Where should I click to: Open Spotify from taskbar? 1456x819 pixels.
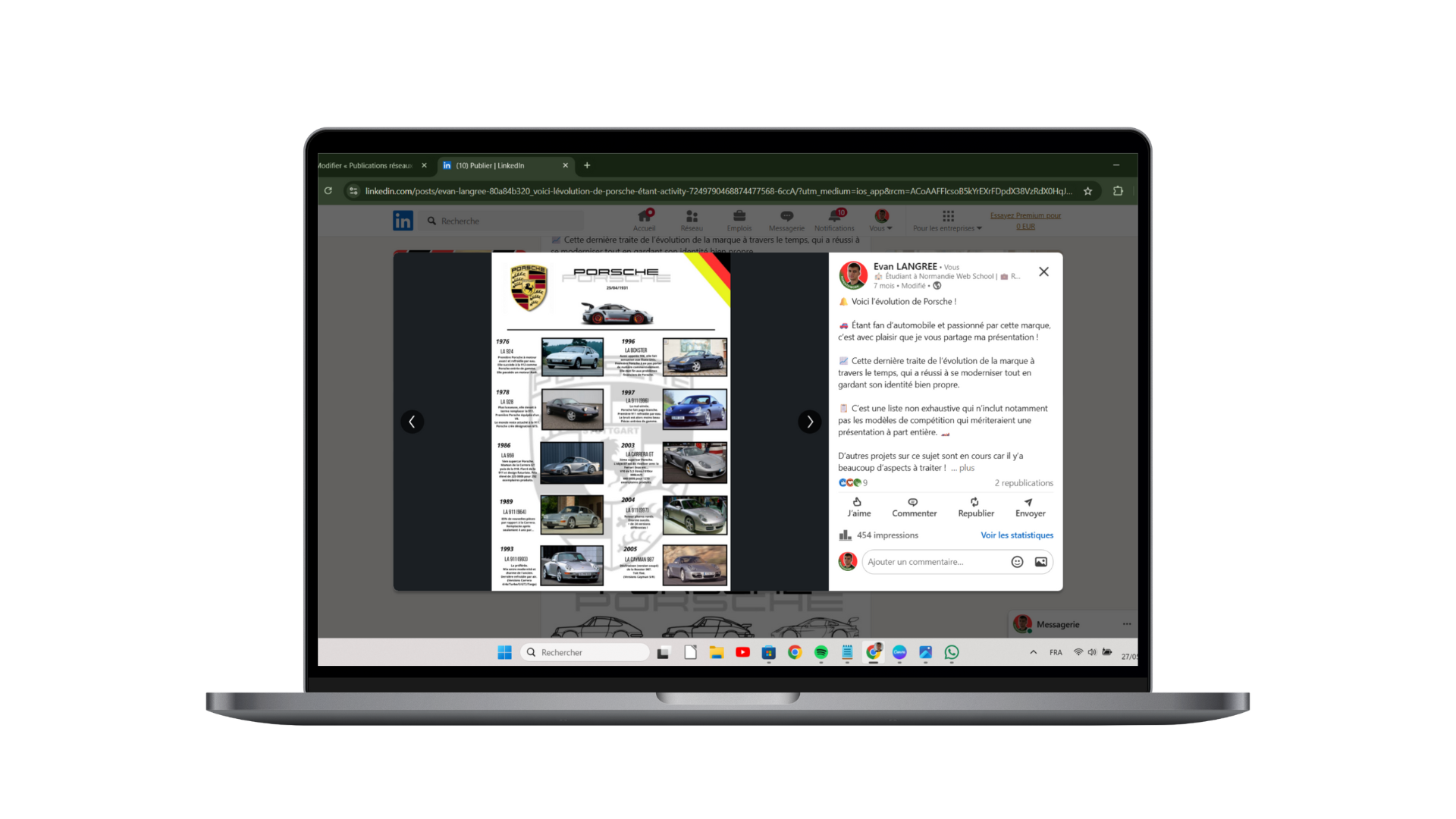pos(821,652)
